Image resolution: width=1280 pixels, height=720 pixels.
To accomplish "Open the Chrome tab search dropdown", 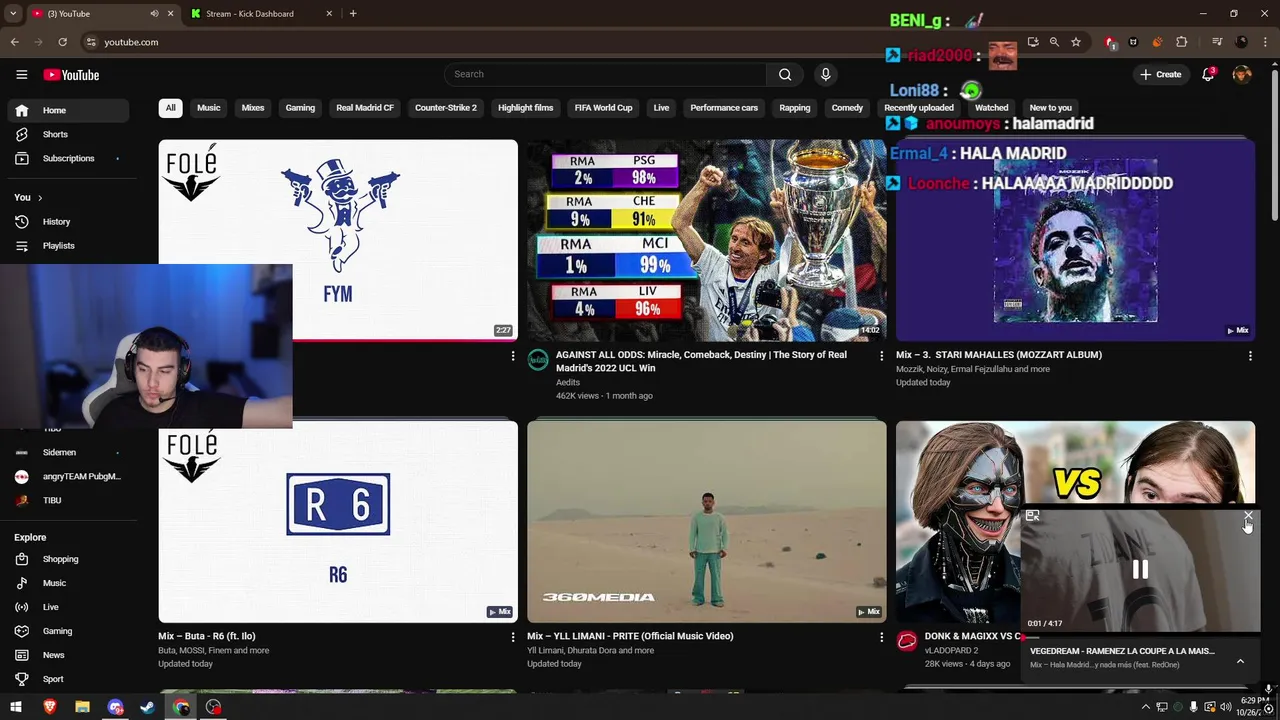I will coord(13,13).
